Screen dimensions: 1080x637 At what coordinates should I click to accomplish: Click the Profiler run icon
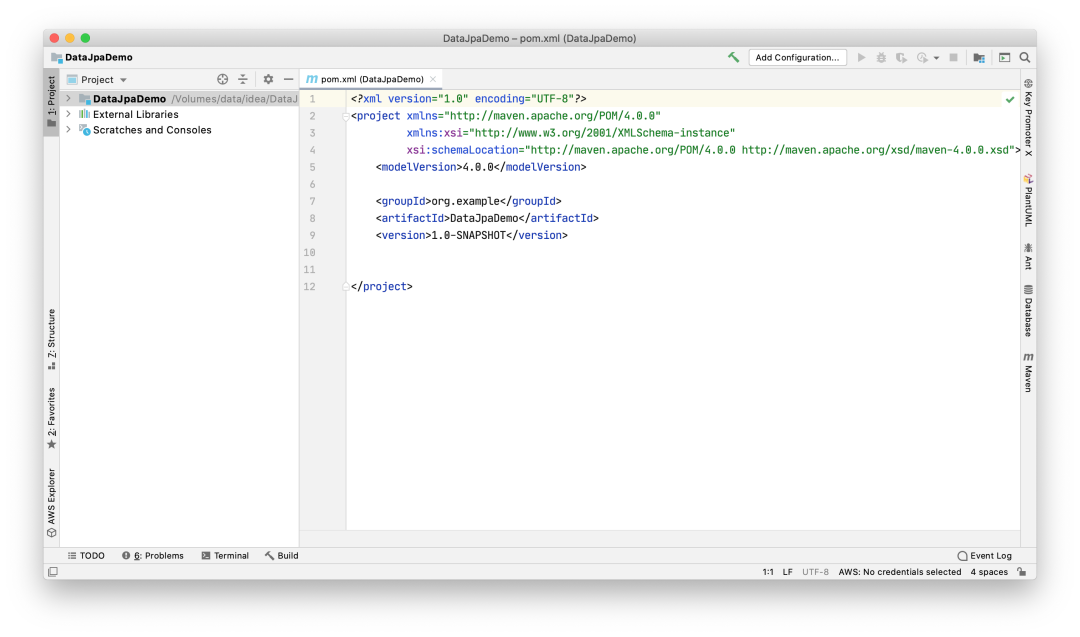[922, 57]
